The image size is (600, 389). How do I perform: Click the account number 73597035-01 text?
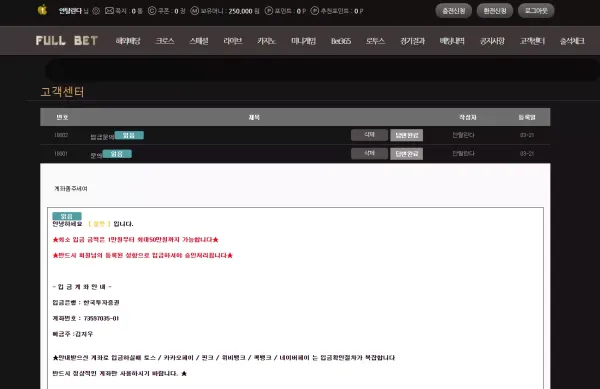[x=101, y=318]
